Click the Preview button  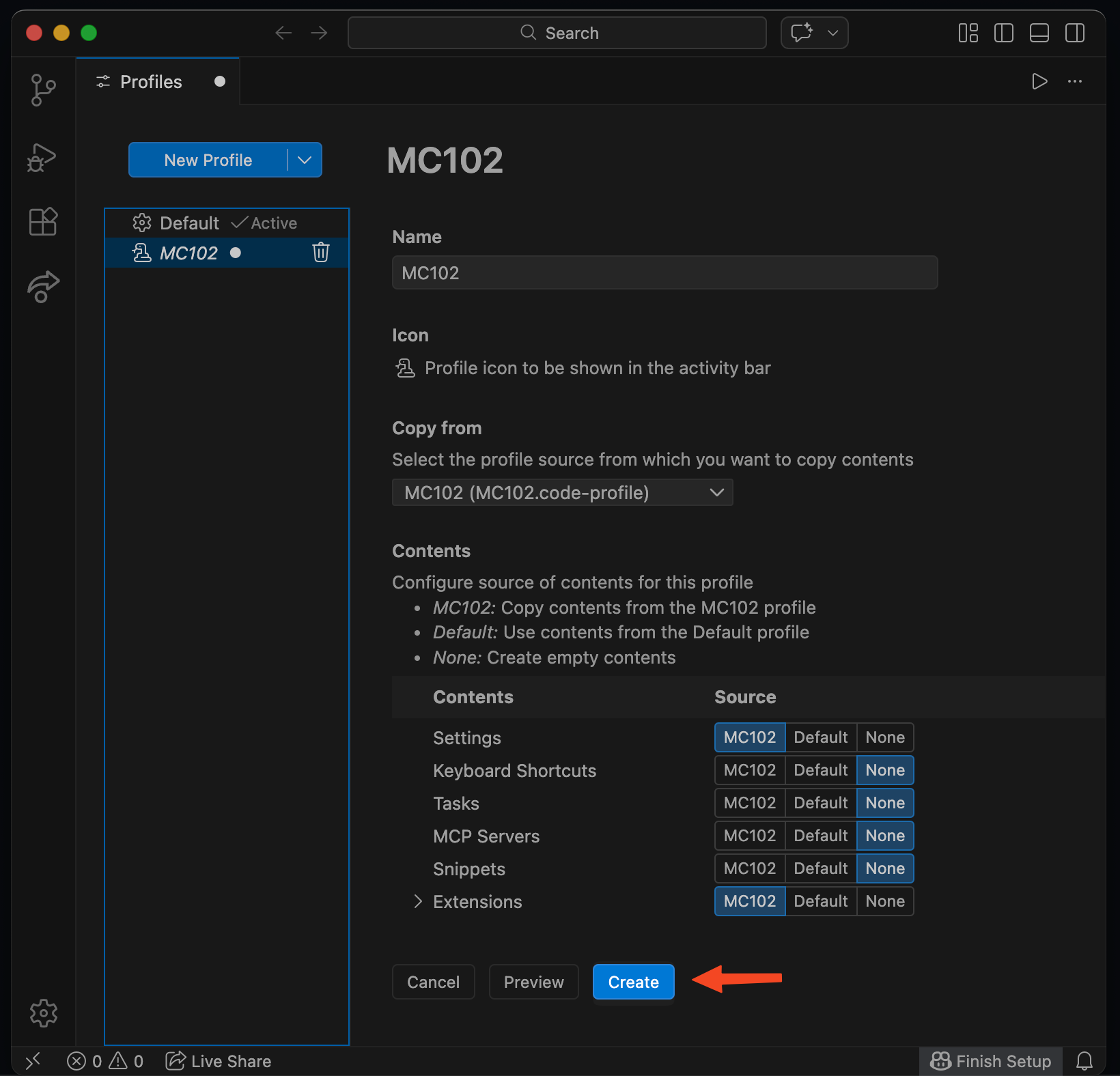[x=533, y=982]
